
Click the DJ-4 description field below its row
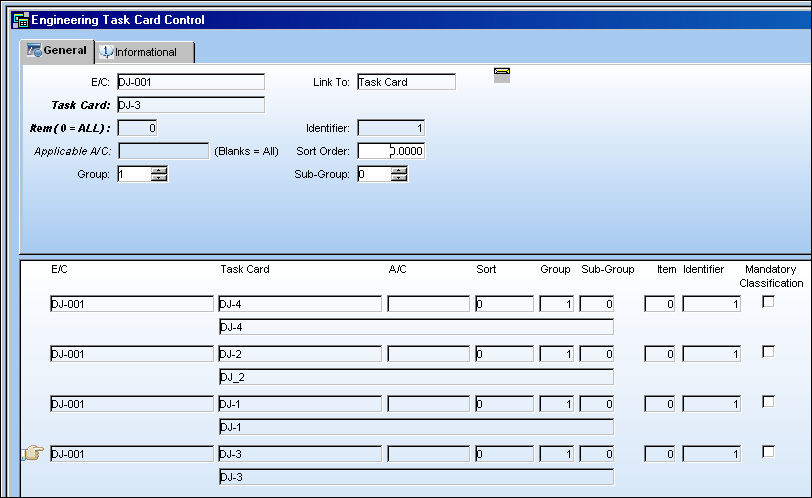pyautogui.click(x=416, y=327)
